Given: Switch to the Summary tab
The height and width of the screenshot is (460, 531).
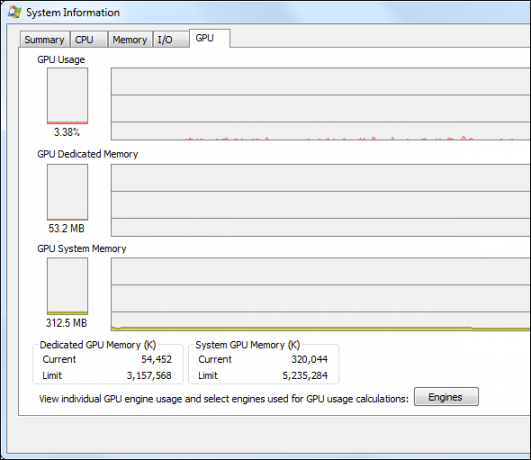Looking at the screenshot, I should 45,39.
